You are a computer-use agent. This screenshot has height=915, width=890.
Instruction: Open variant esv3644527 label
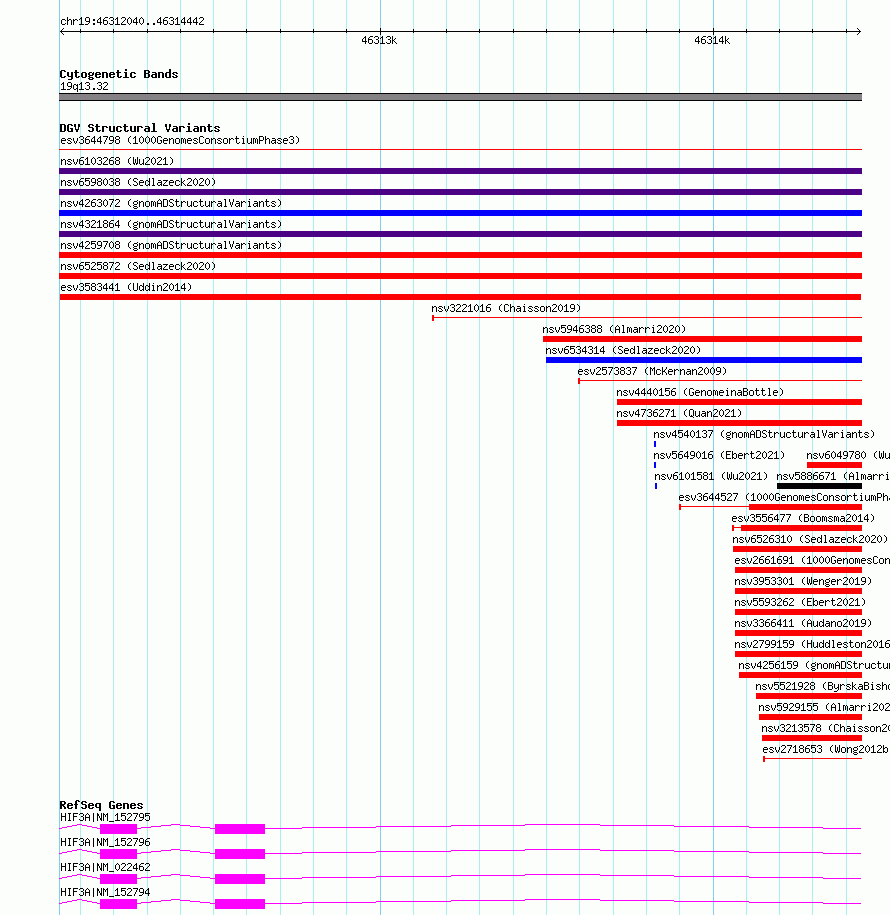coord(784,498)
